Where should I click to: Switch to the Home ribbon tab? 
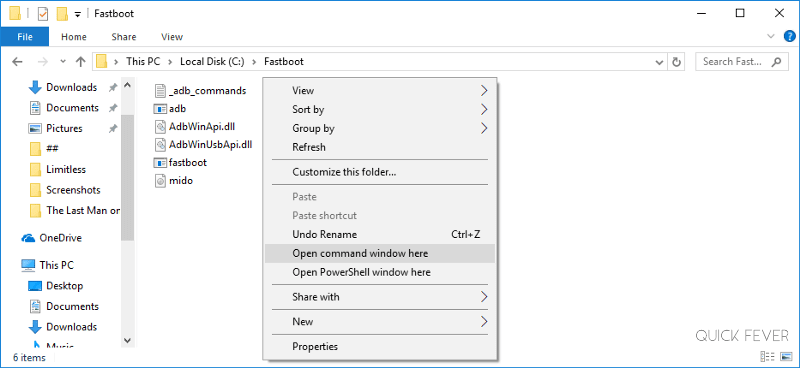tap(73, 37)
